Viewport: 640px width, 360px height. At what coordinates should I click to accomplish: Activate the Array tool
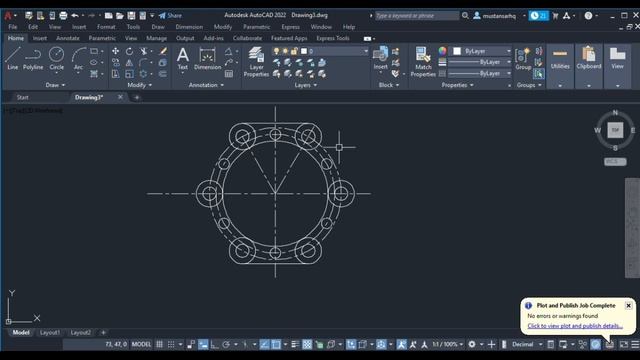(x=143, y=74)
